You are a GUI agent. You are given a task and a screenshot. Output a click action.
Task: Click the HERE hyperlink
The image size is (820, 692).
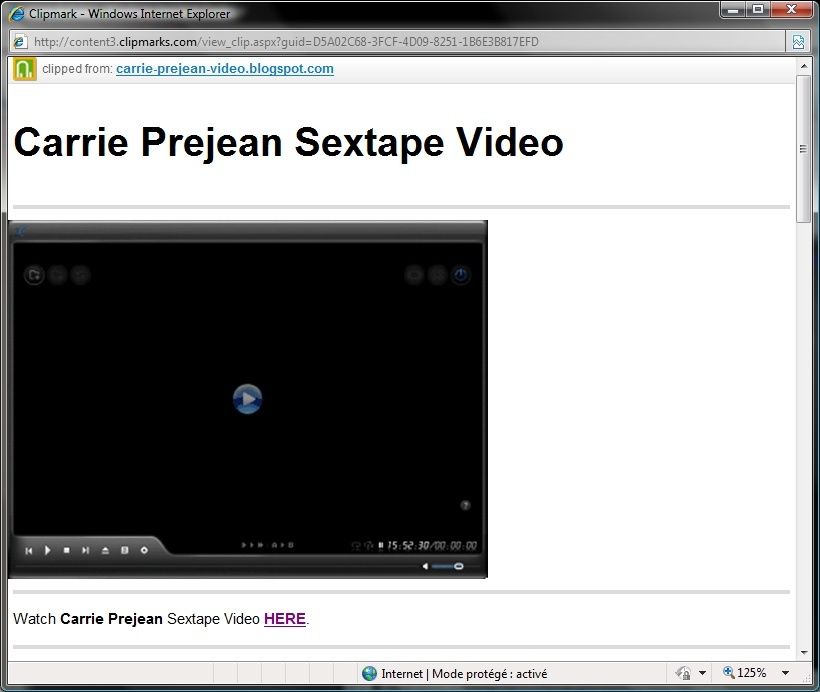(285, 619)
